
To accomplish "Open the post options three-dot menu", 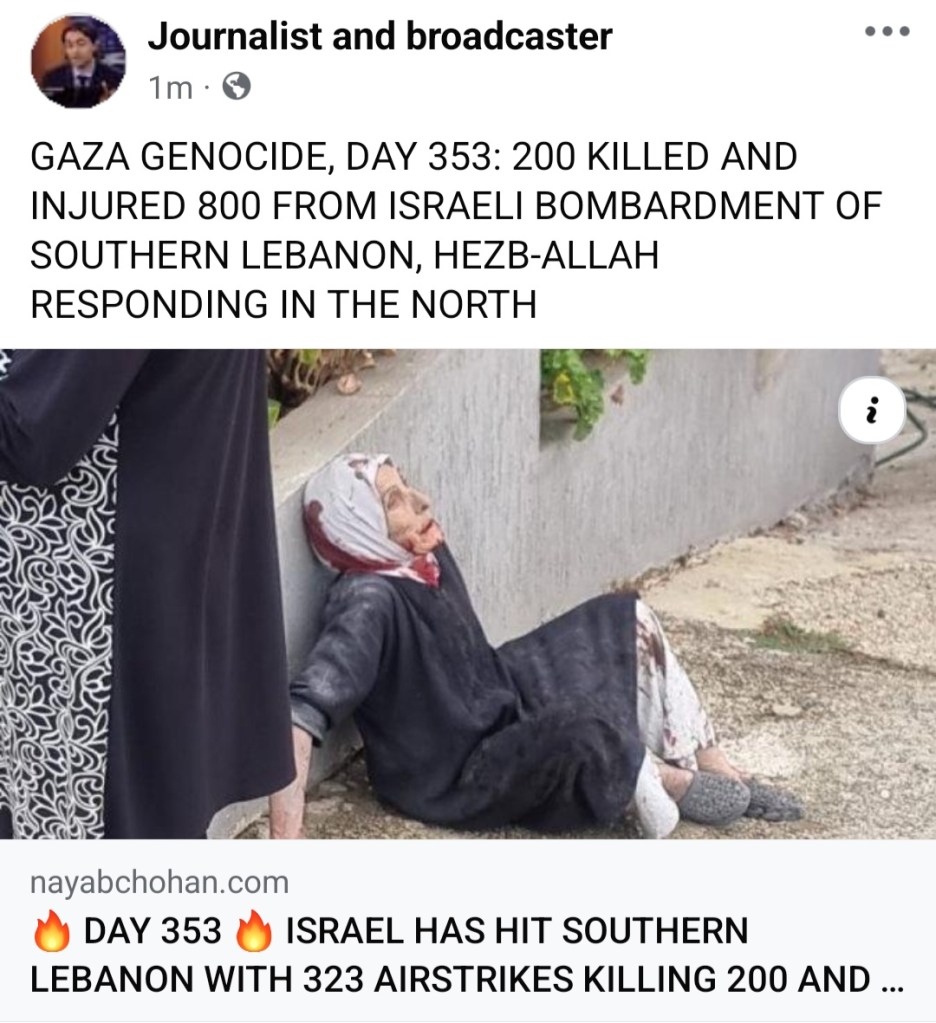I will tap(886, 31).
